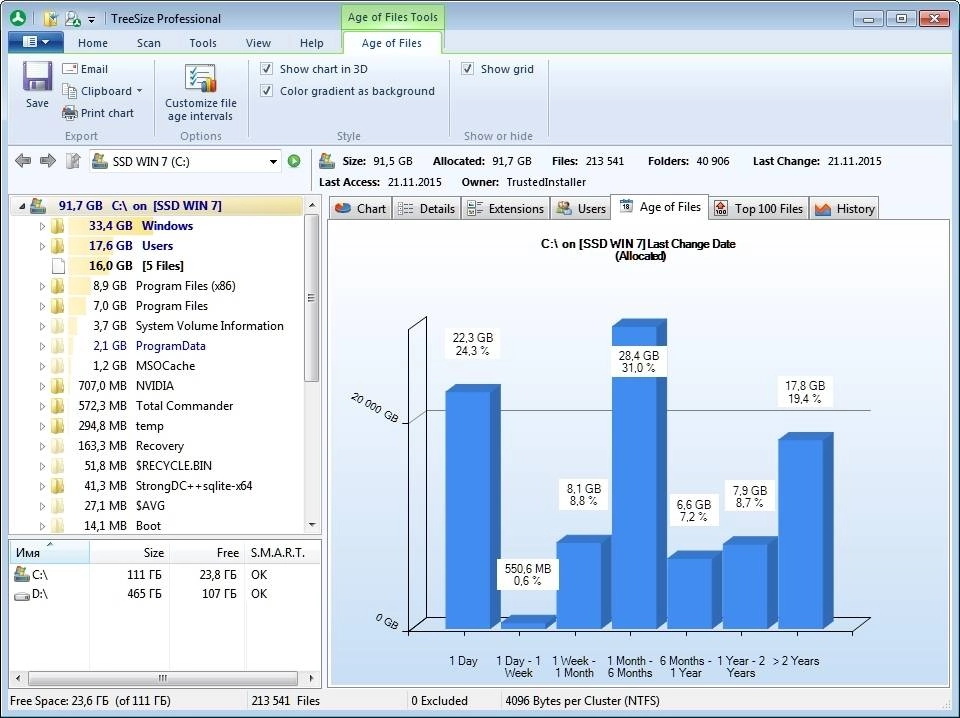Switch to the Tools ribbon tab

click(203, 43)
